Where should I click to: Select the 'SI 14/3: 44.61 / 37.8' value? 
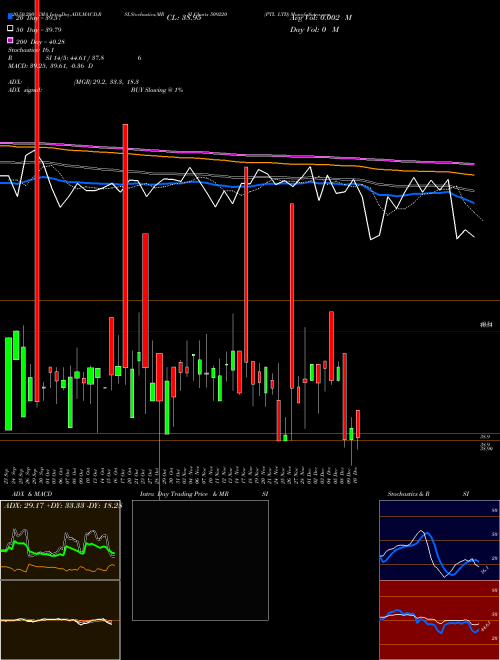coord(75,58)
